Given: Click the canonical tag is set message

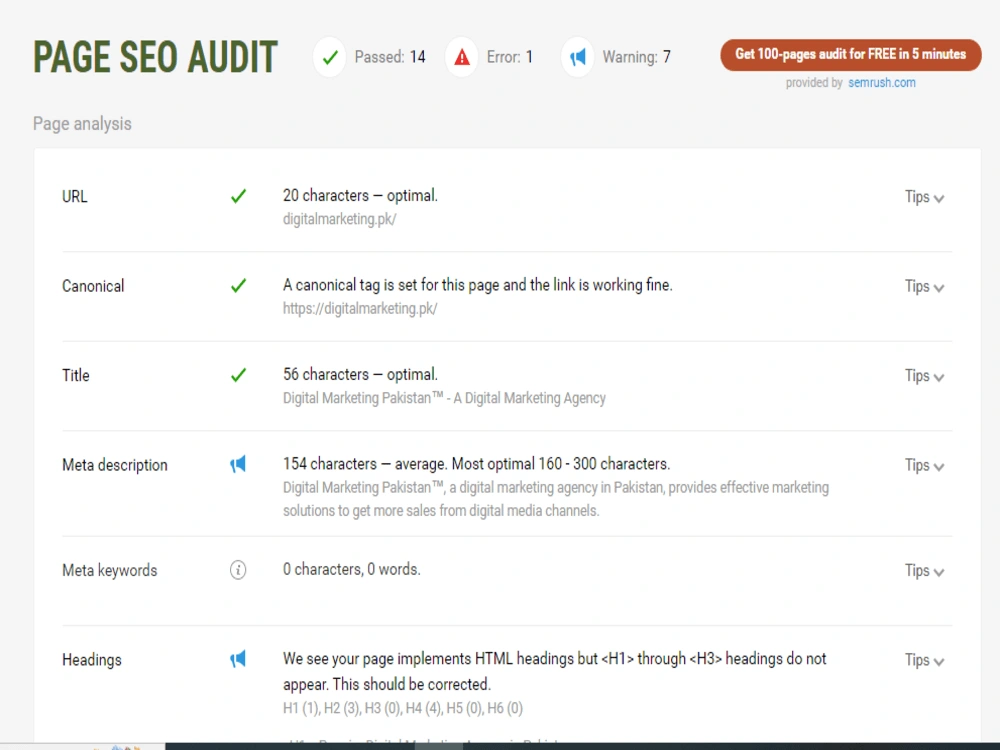Looking at the screenshot, I should tap(478, 285).
